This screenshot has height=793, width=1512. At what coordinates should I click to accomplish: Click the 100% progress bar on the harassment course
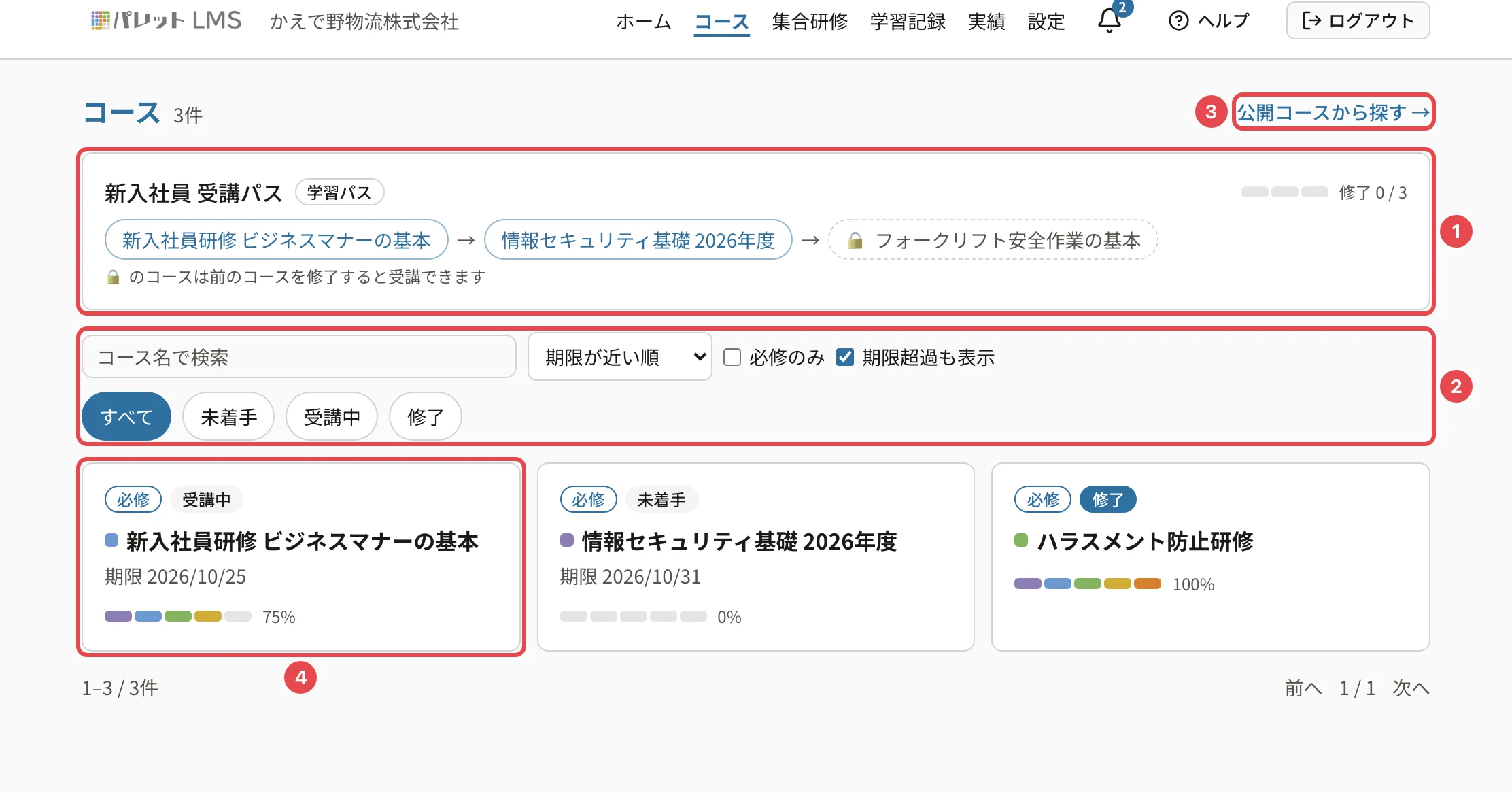(x=1088, y=584)
